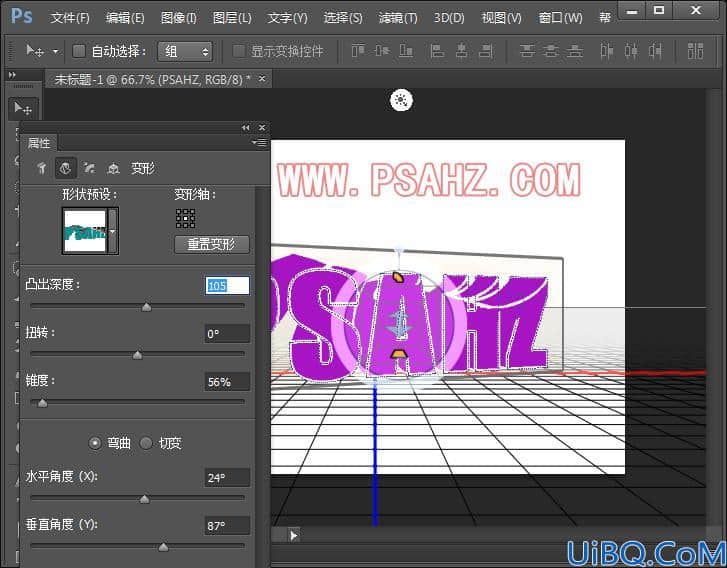Click the 扭转 slider handle
The height and width of the screenshot is (568, 727).
137,355
